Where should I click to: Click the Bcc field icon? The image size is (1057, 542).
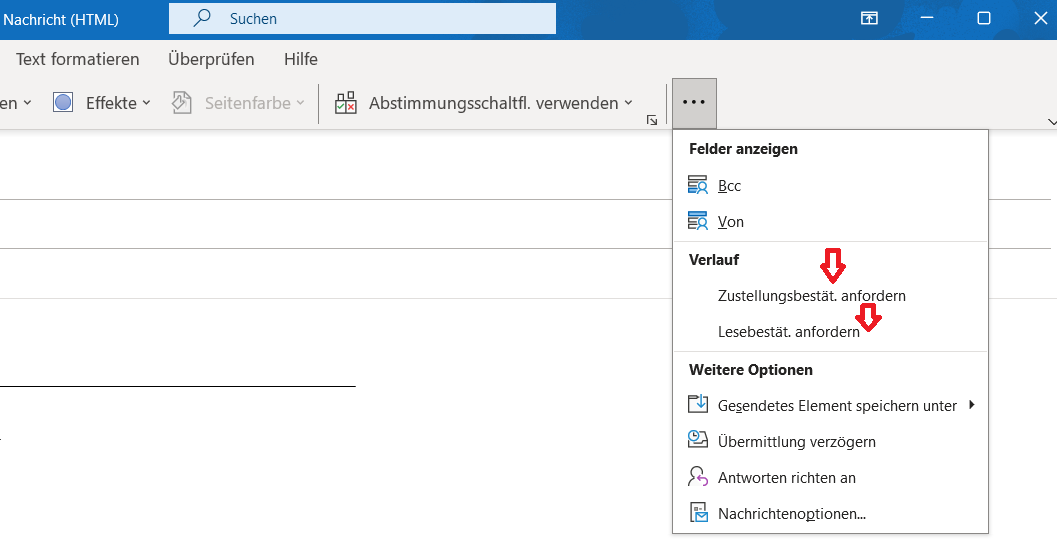pos(697,185)
